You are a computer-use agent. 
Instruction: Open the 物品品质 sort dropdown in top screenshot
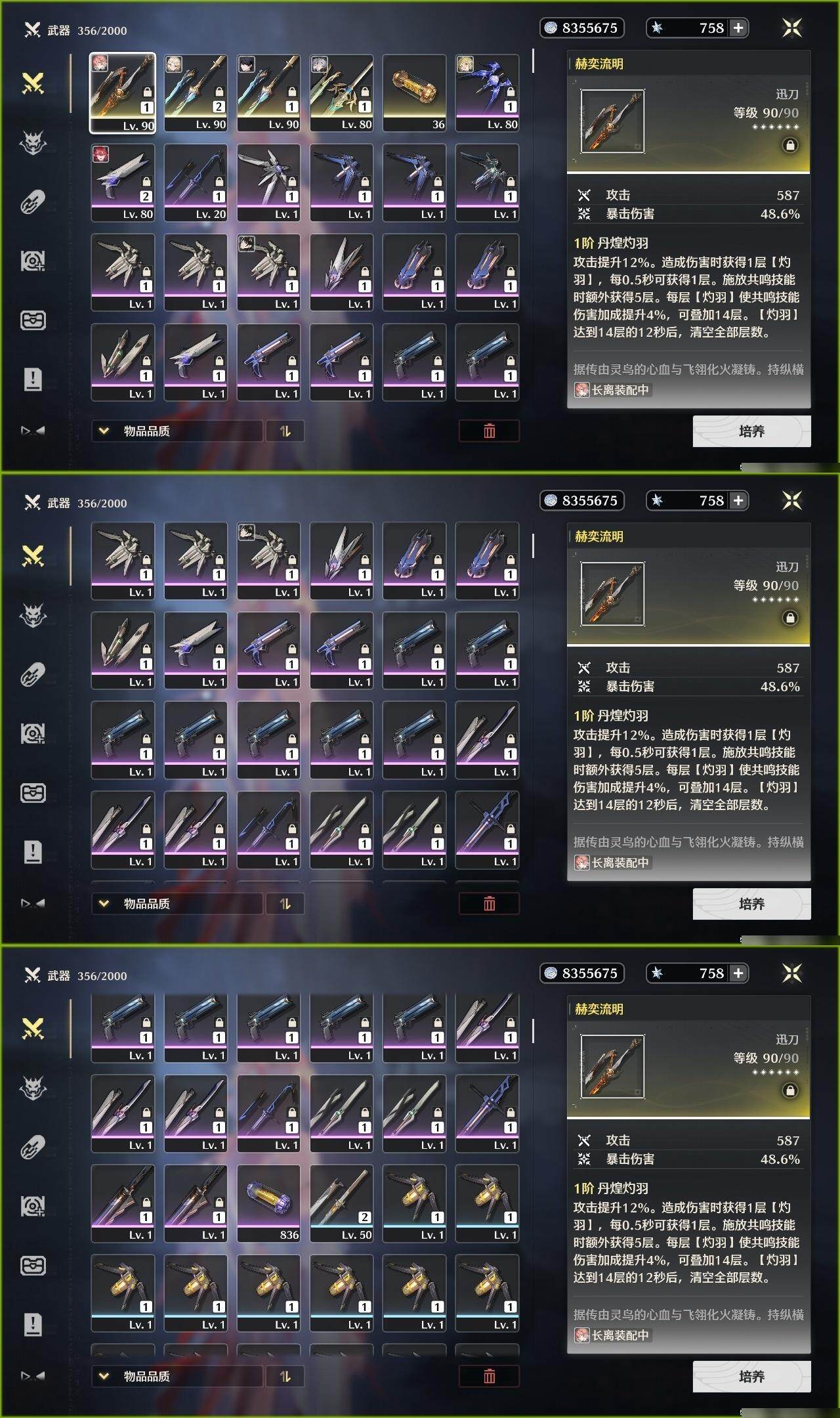[177, 431]
